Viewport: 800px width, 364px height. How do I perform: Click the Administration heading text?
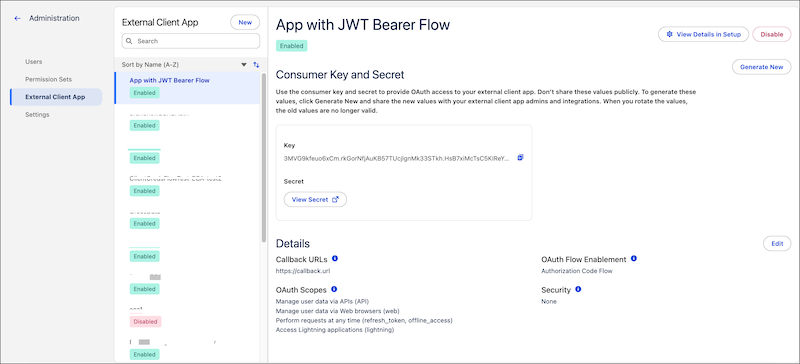[x=54, y=18]
